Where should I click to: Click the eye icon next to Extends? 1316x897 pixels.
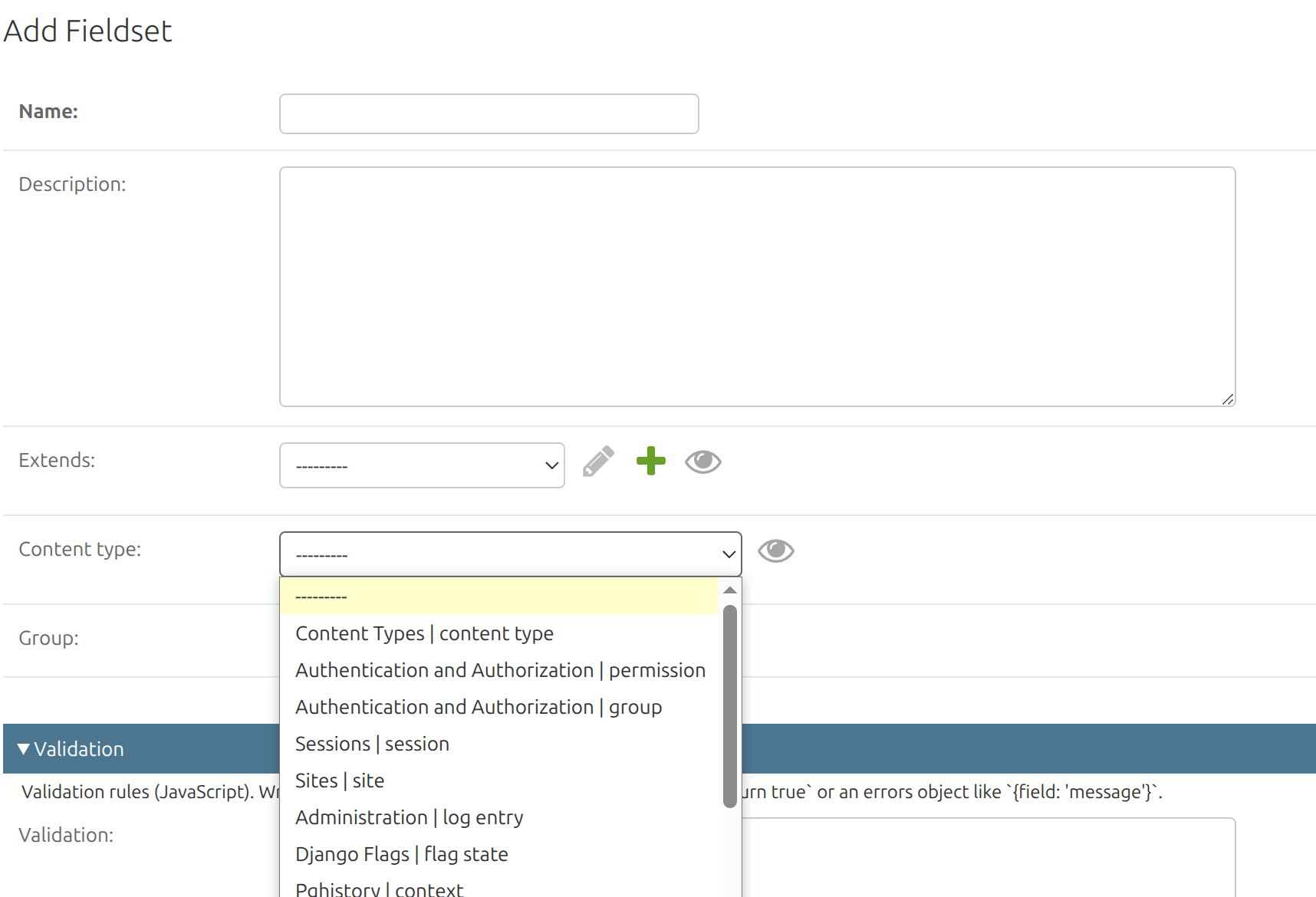tap(703, 462)
